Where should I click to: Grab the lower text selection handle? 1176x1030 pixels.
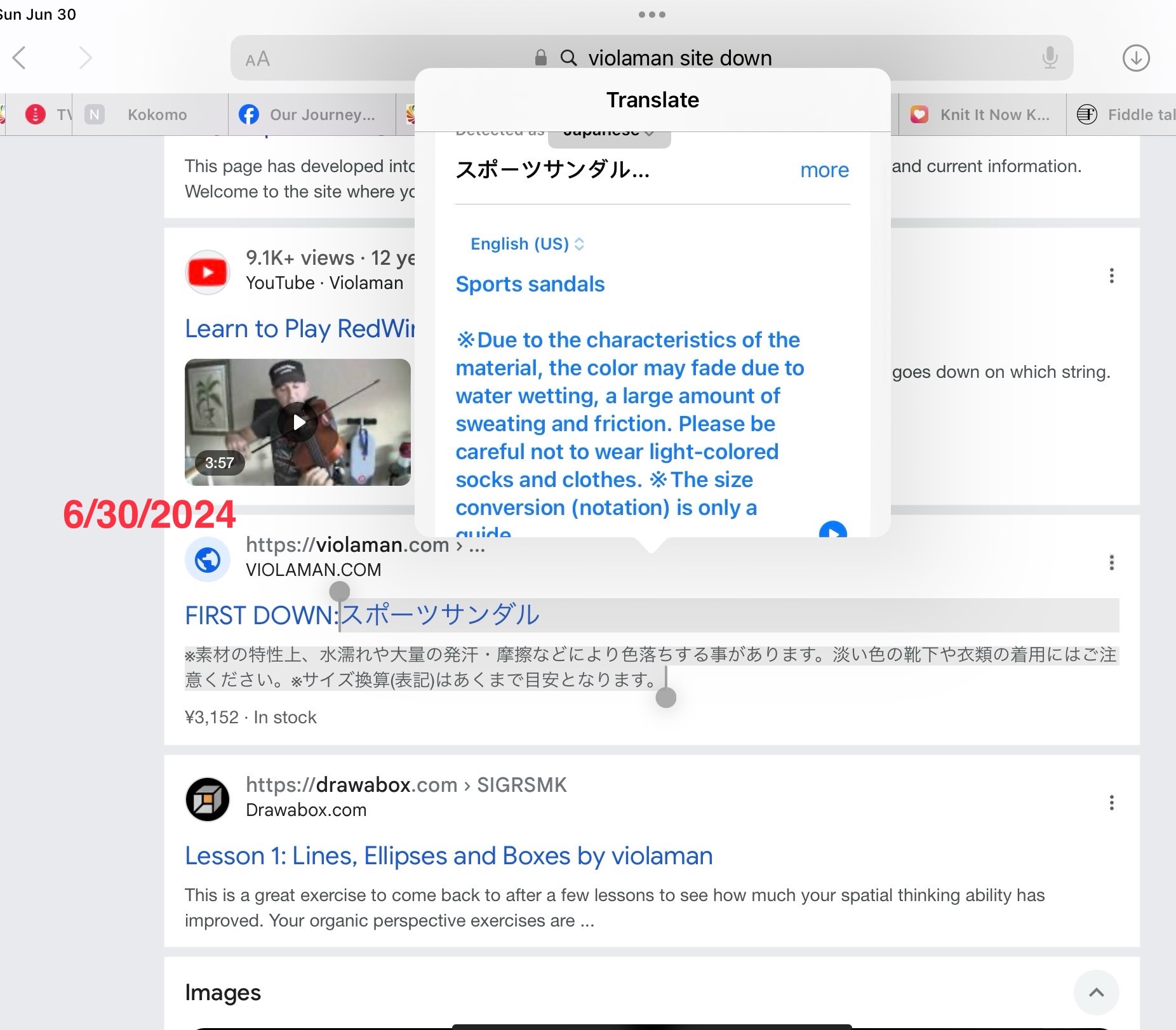[665, 697]
